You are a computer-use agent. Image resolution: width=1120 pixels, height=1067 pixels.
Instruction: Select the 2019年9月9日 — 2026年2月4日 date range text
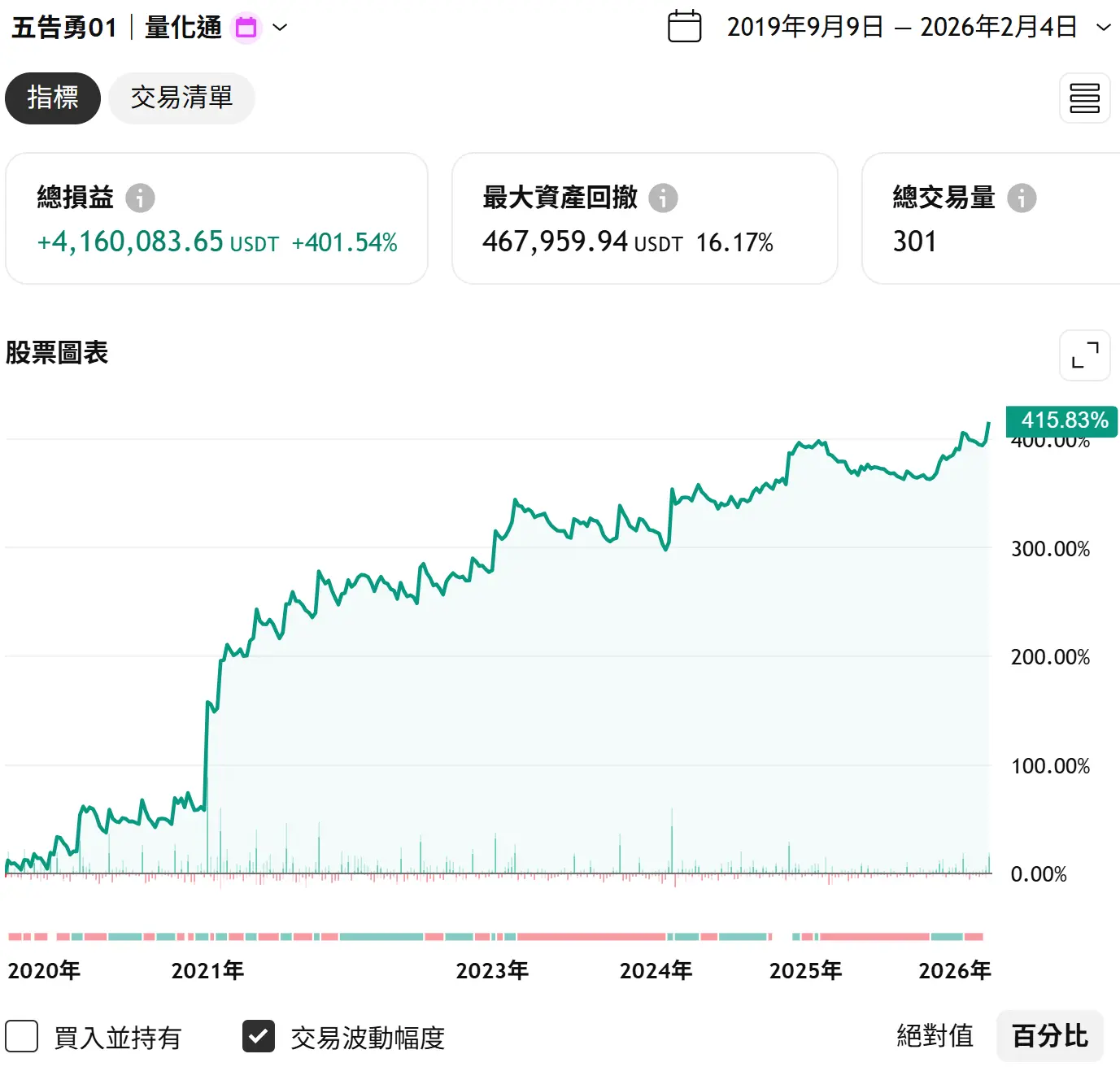tap(901, 28)
